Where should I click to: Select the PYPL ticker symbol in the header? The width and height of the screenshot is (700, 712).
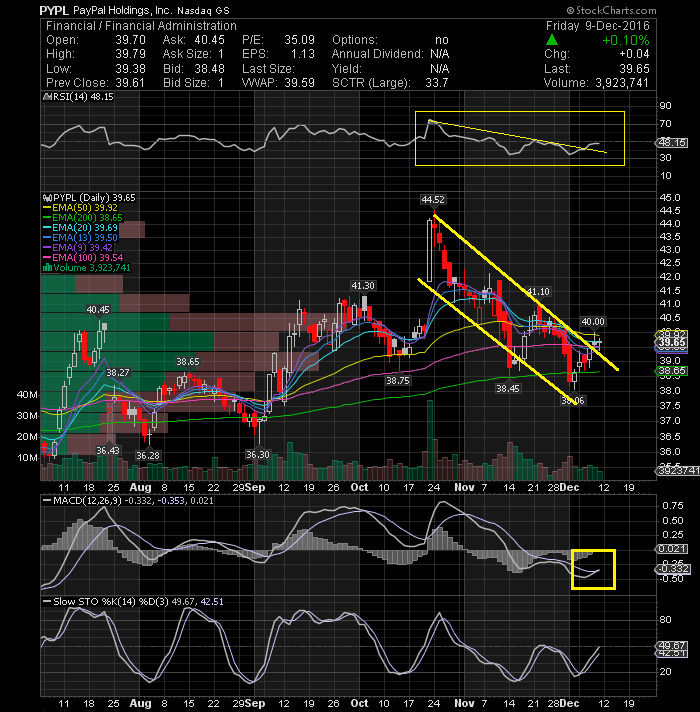54,10
